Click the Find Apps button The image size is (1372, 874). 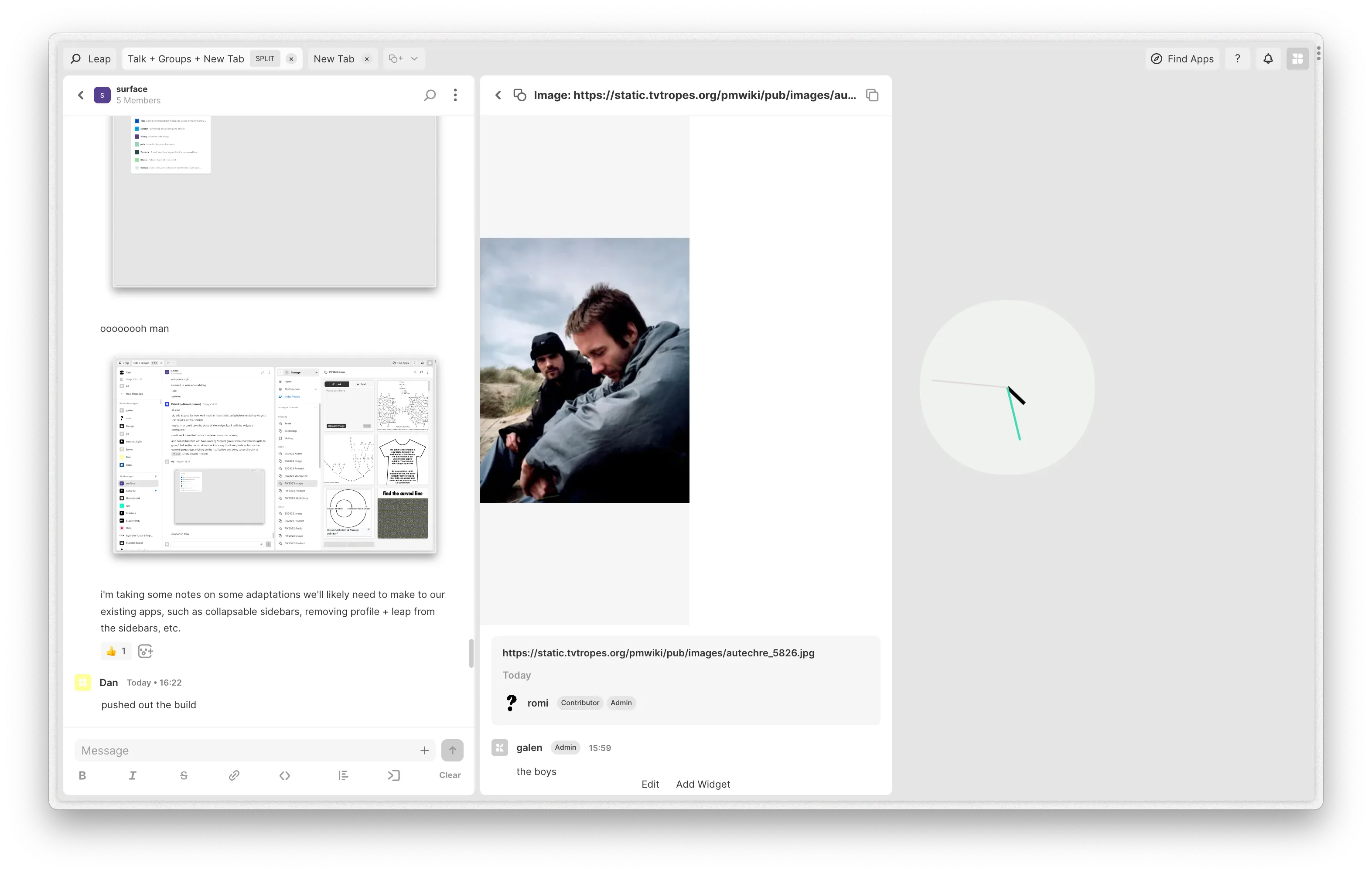(1182, 58)
